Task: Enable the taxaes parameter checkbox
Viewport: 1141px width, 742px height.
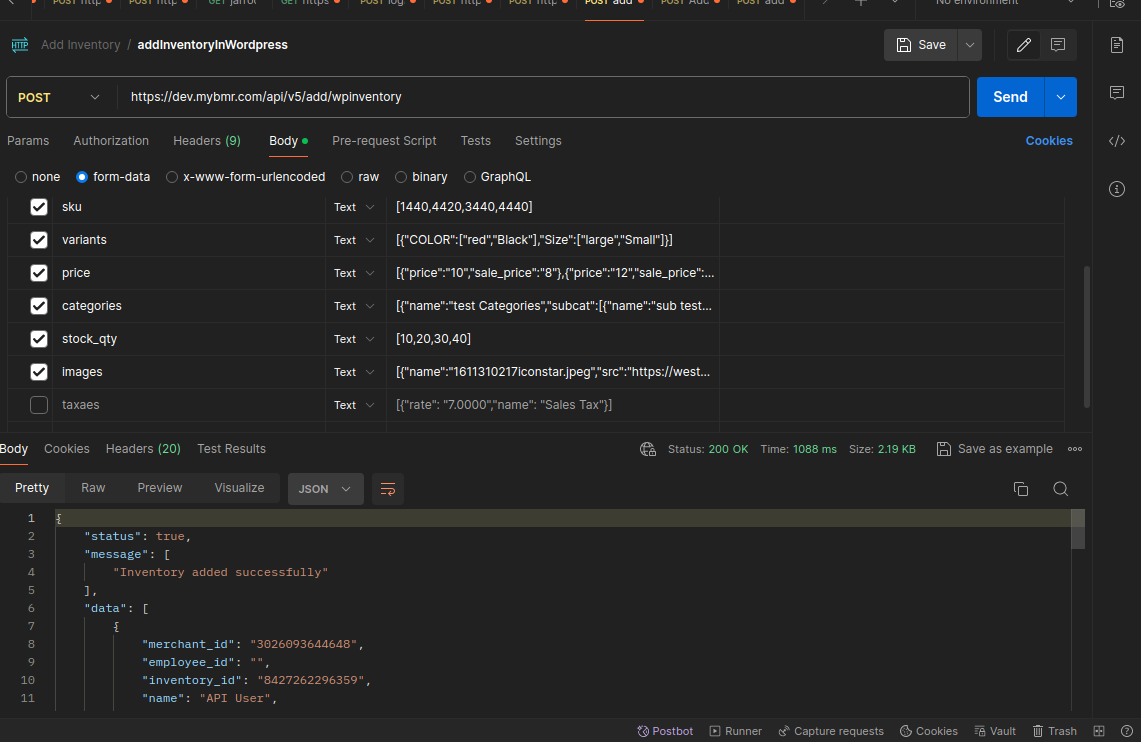Action: click(x=39, y=405)
